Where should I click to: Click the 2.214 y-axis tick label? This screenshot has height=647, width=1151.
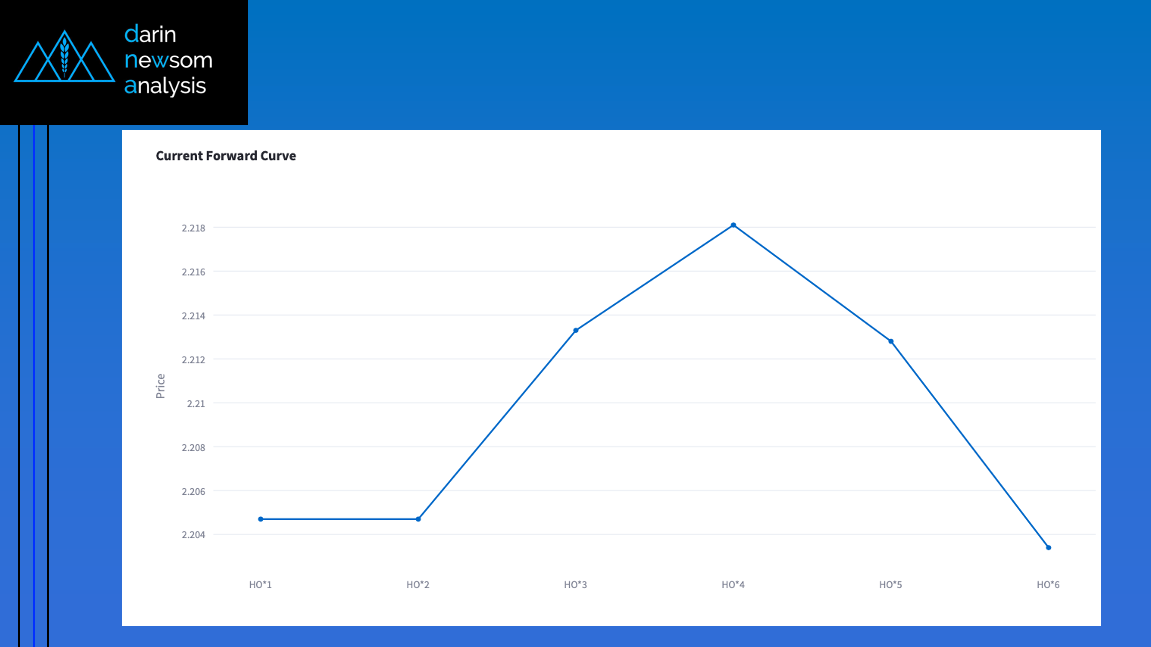click(193, 316)
